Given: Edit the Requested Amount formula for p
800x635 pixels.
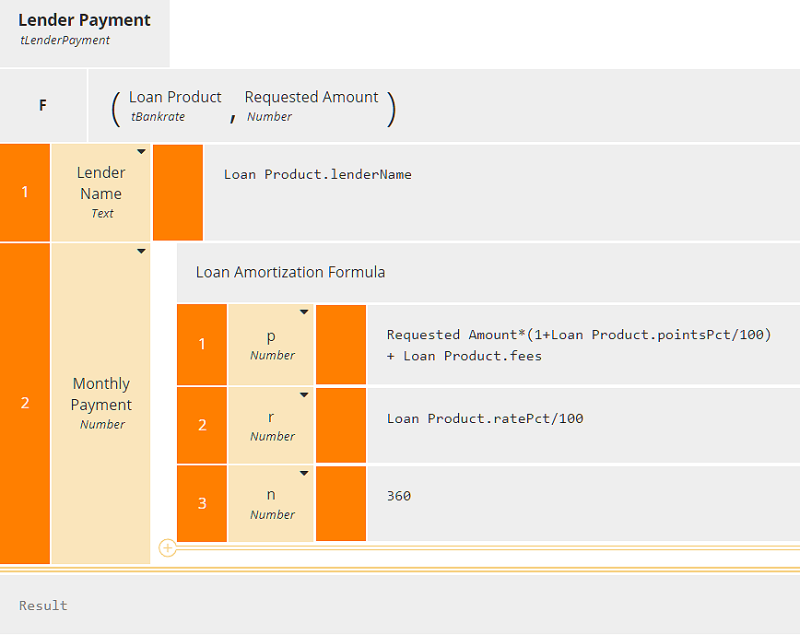Looking at the screenshot, I should pos(578,345).
